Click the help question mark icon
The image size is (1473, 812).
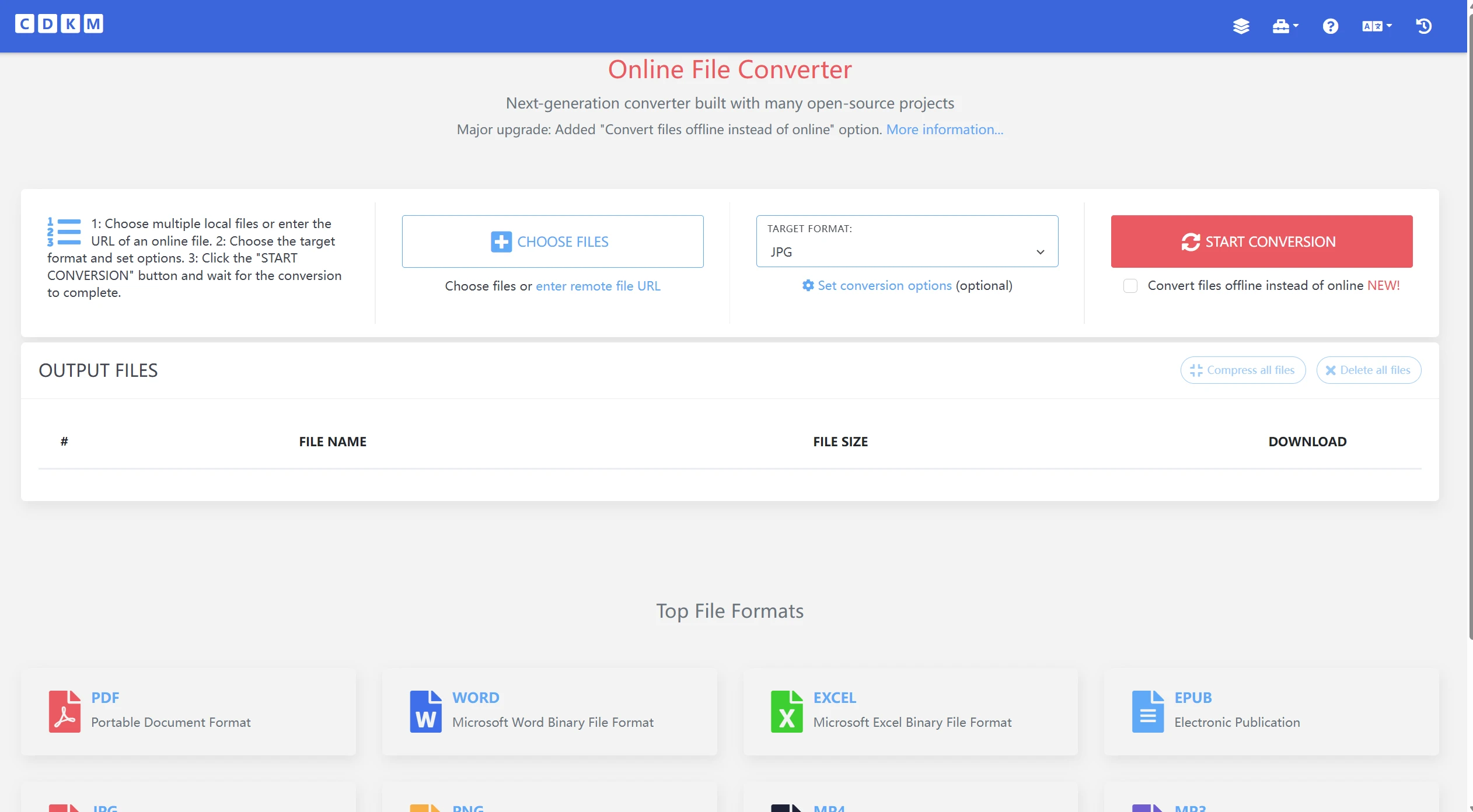tap(1330, 26)
